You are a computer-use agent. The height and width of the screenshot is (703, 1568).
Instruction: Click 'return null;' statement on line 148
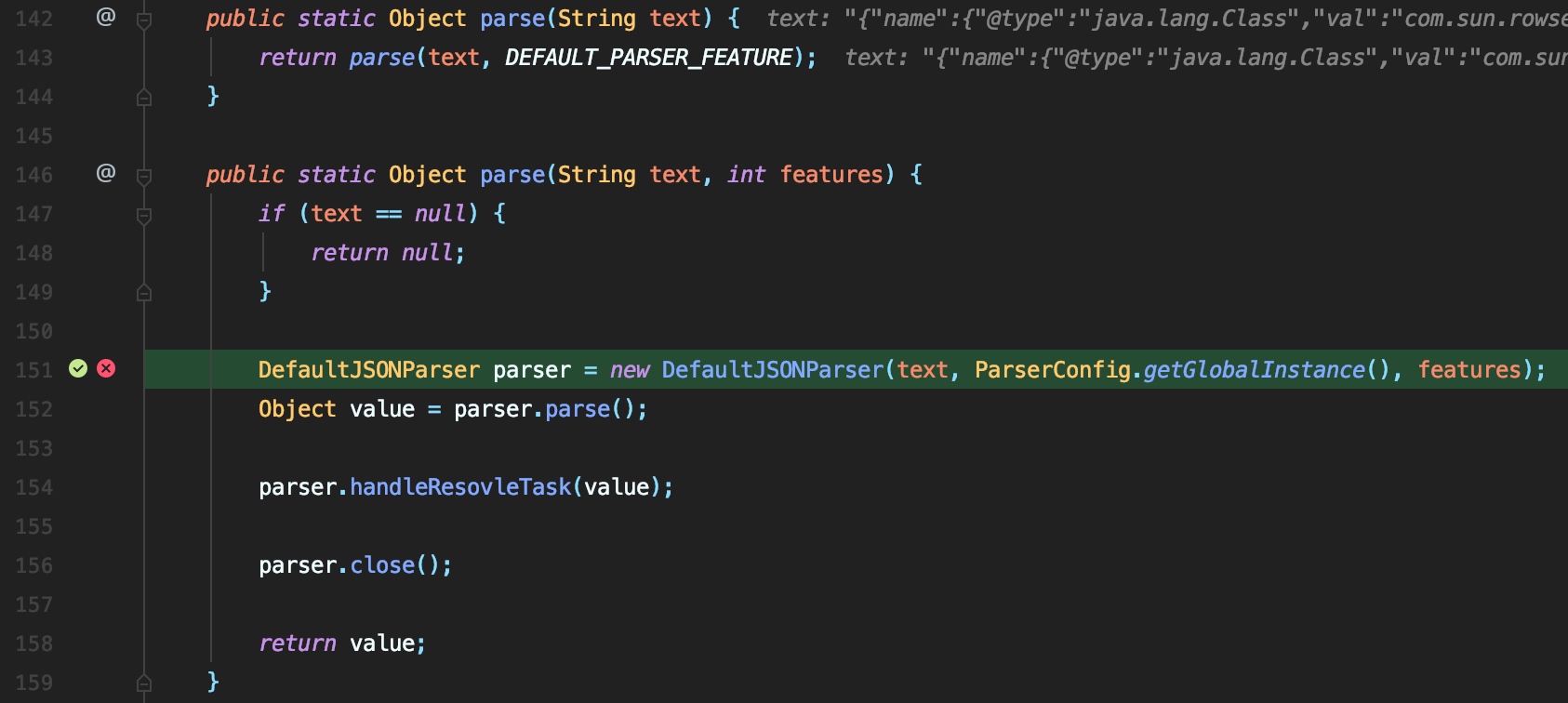coord(388,253)
